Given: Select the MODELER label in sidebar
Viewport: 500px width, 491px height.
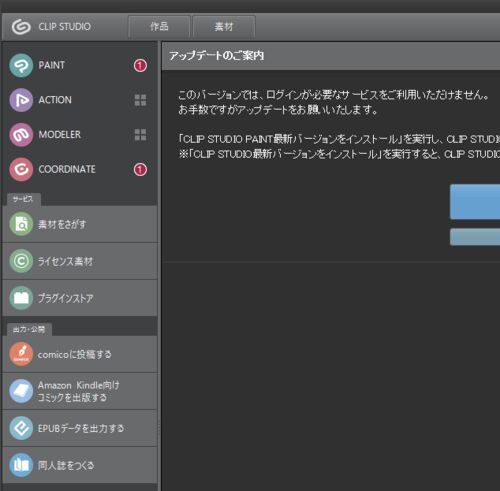Looking at the screenshot, I should click(60, 135).
